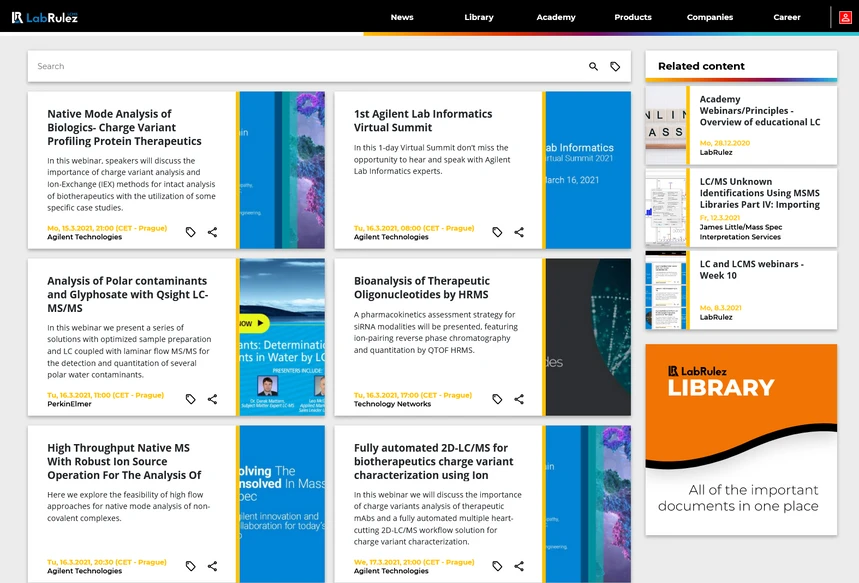Click date 'Mo, 8.3.2021' in related content
The width and height of the screenshot is (859, 583).
(720, 308)
